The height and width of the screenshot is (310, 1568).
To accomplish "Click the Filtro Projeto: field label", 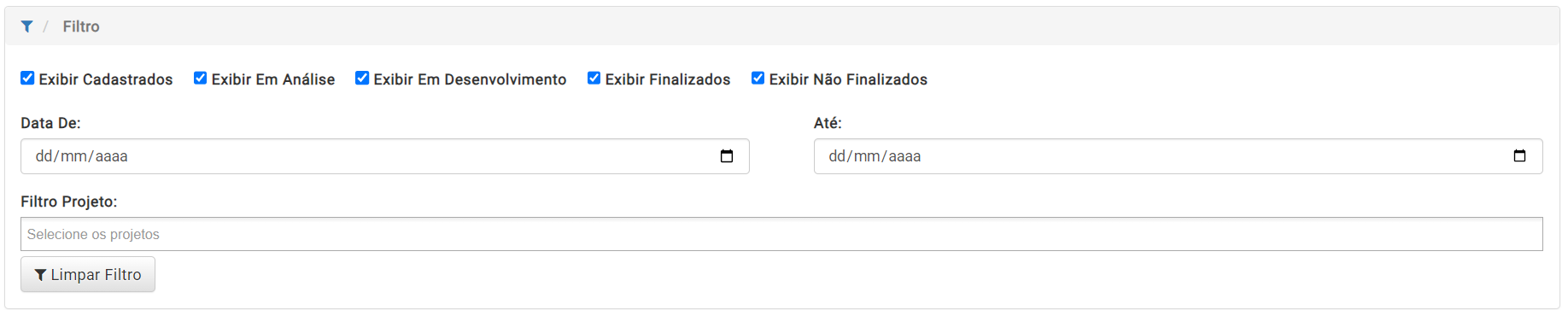I will (x=69, y=202).
